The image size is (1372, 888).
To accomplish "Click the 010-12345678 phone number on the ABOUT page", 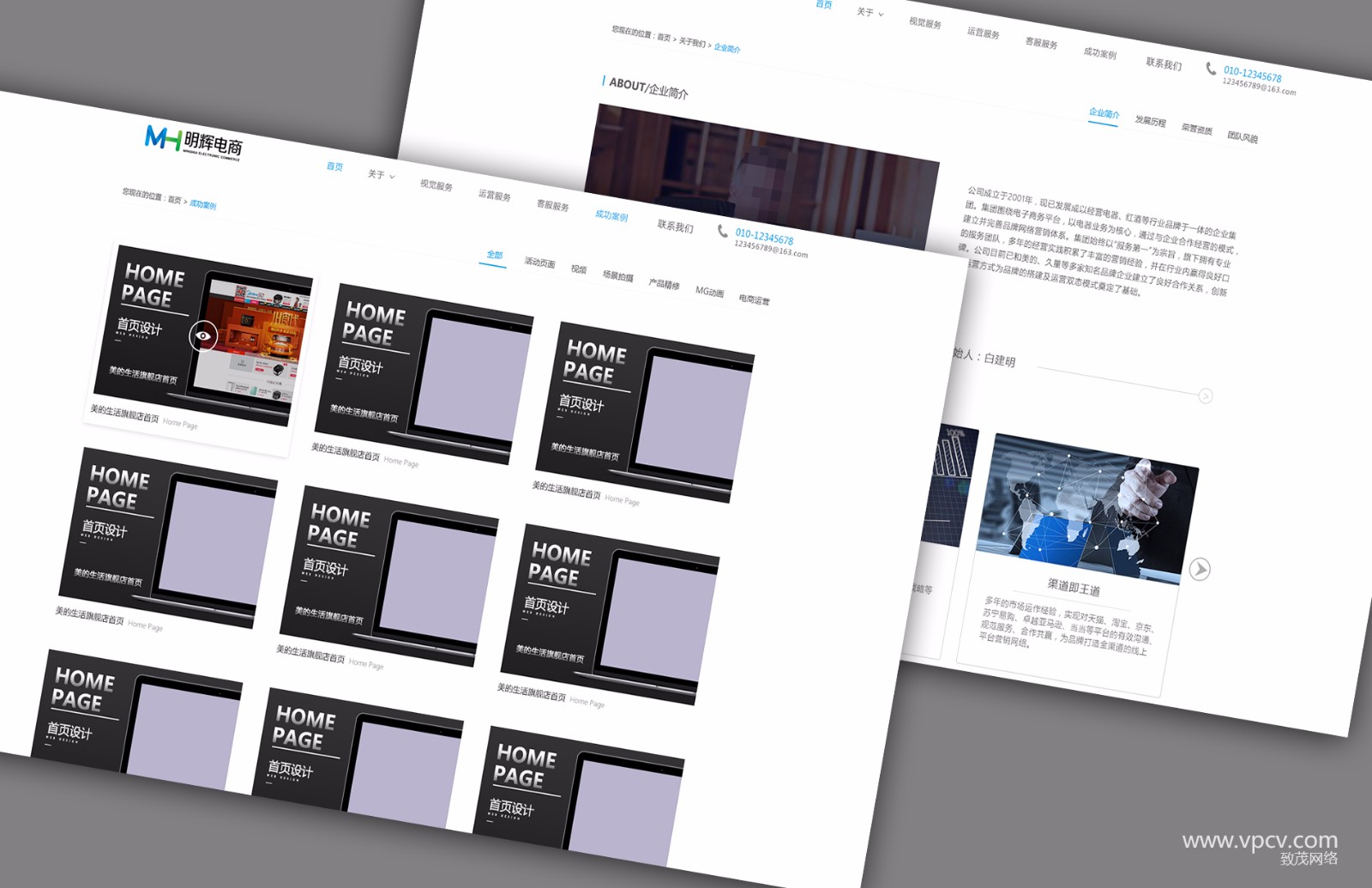I will [1252, 75].
